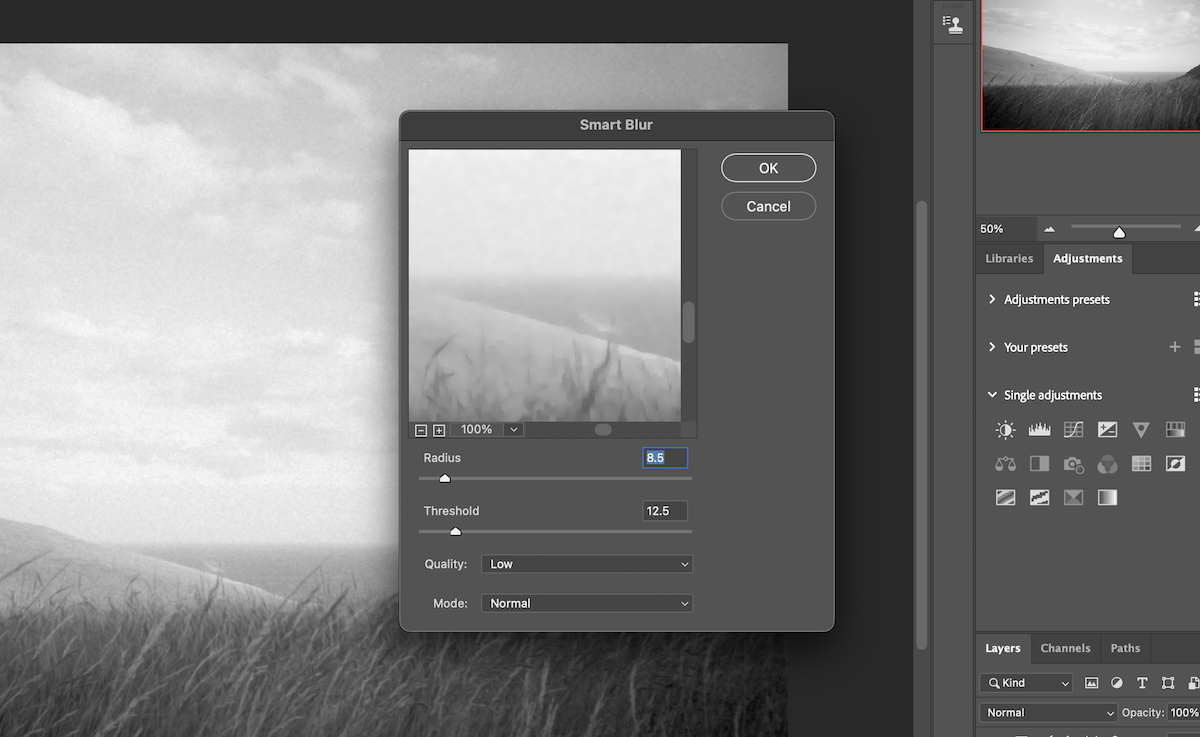The height and width of the screenshot is (737, 1200).
Task: Switch to the Channels tab
Action: 1065,648
